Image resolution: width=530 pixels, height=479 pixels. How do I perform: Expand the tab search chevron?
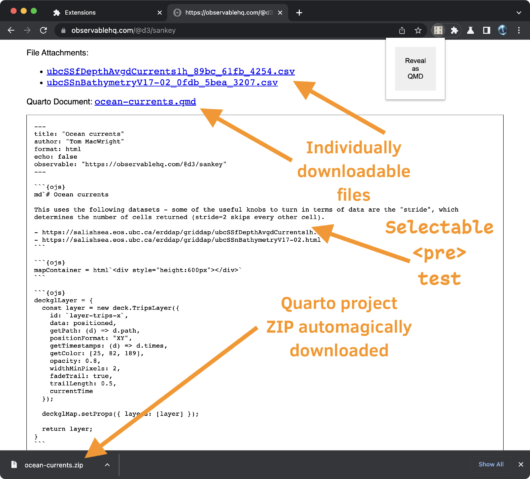point(519,13)
